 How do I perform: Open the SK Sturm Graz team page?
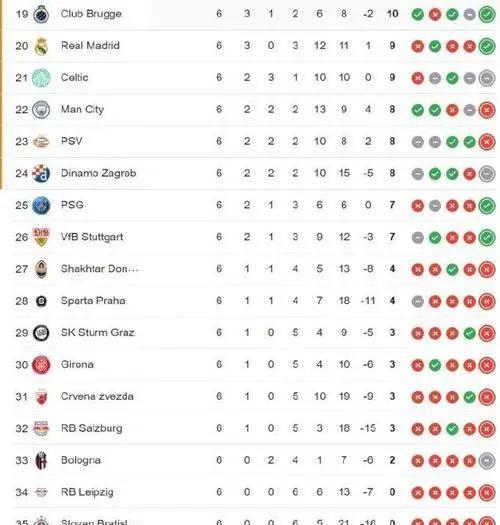coord(97,332)
